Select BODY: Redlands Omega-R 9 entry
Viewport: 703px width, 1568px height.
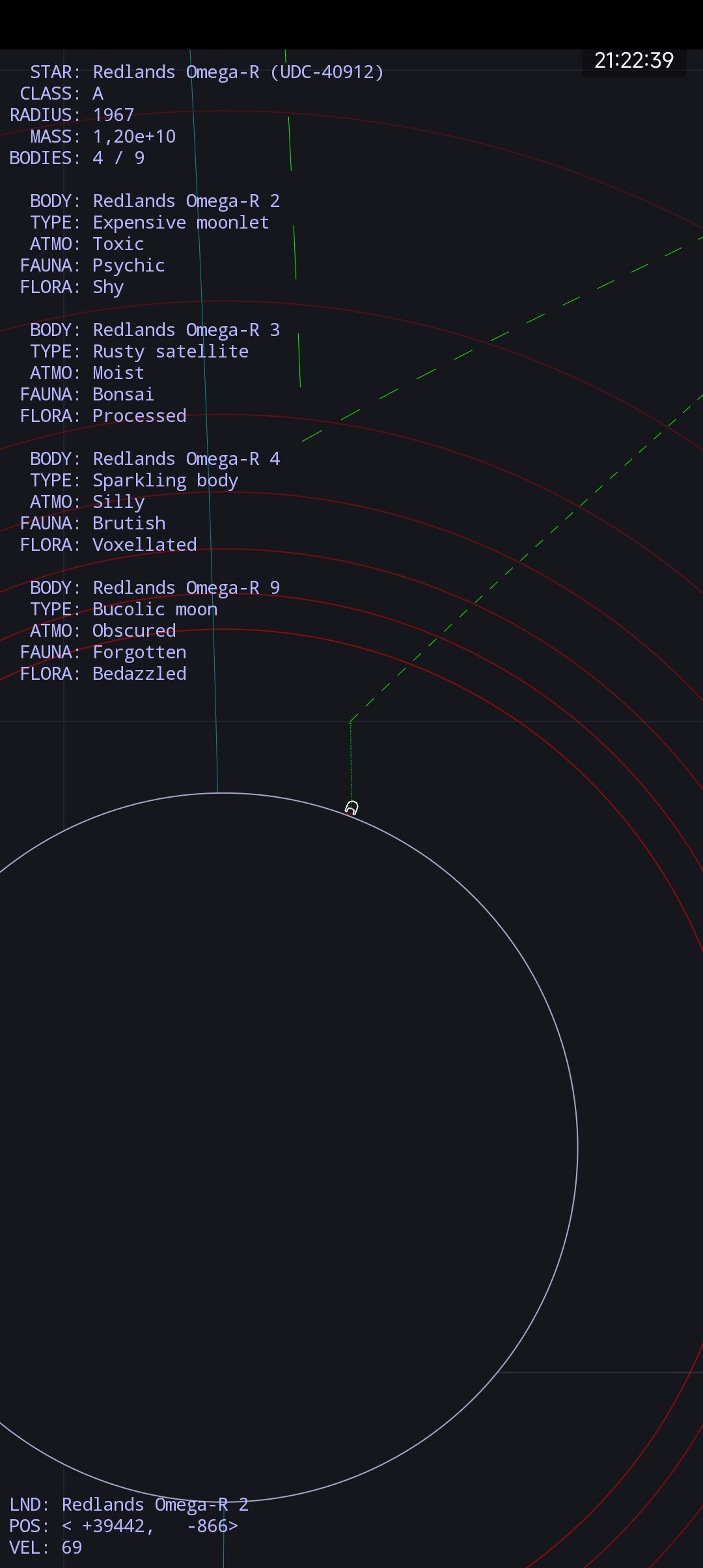click(x=155, y=587)
